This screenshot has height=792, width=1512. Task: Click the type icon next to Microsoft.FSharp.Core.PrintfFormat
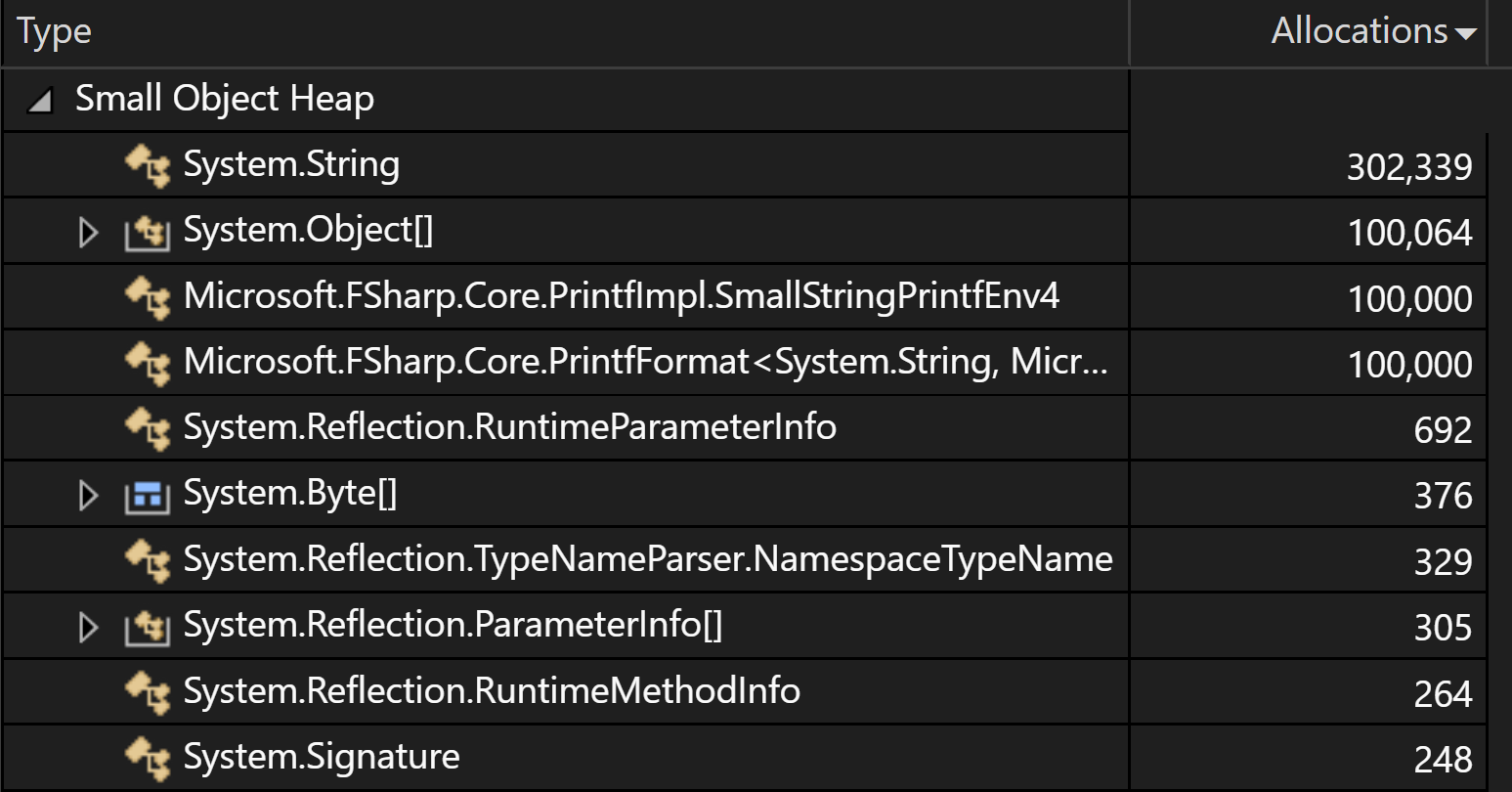(151, 362)
